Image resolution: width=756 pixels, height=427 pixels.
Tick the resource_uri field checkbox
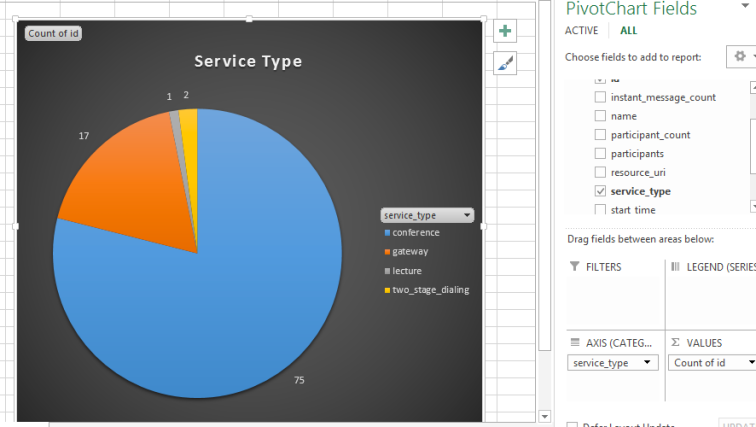600,172
